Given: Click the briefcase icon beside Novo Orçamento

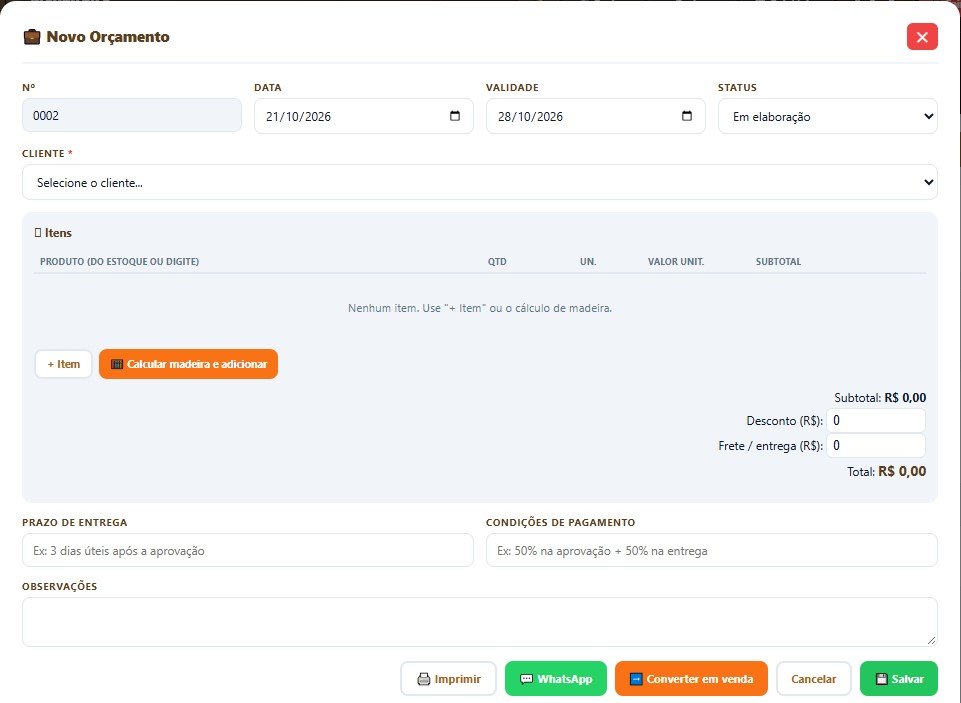Looking at the screenshot, I should (32, 37).
